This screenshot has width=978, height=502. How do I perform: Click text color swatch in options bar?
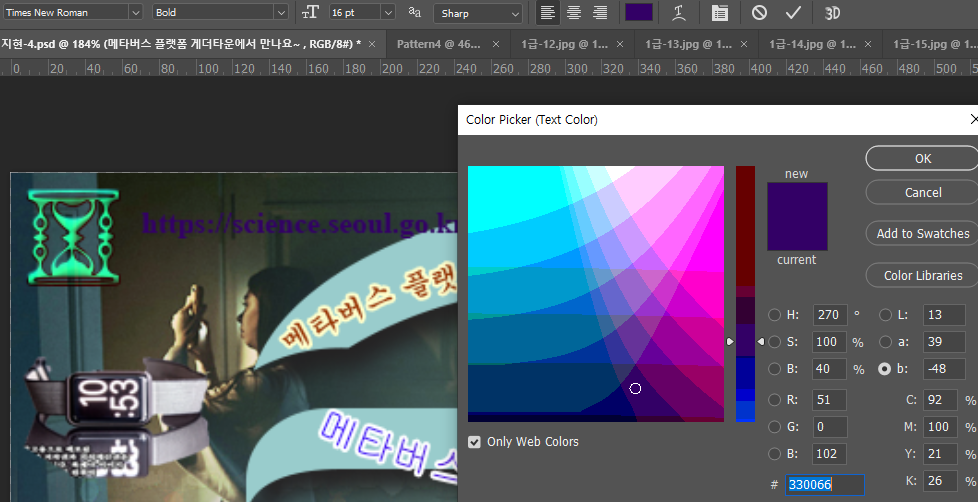pyautogui.click(x=639, y=12)
